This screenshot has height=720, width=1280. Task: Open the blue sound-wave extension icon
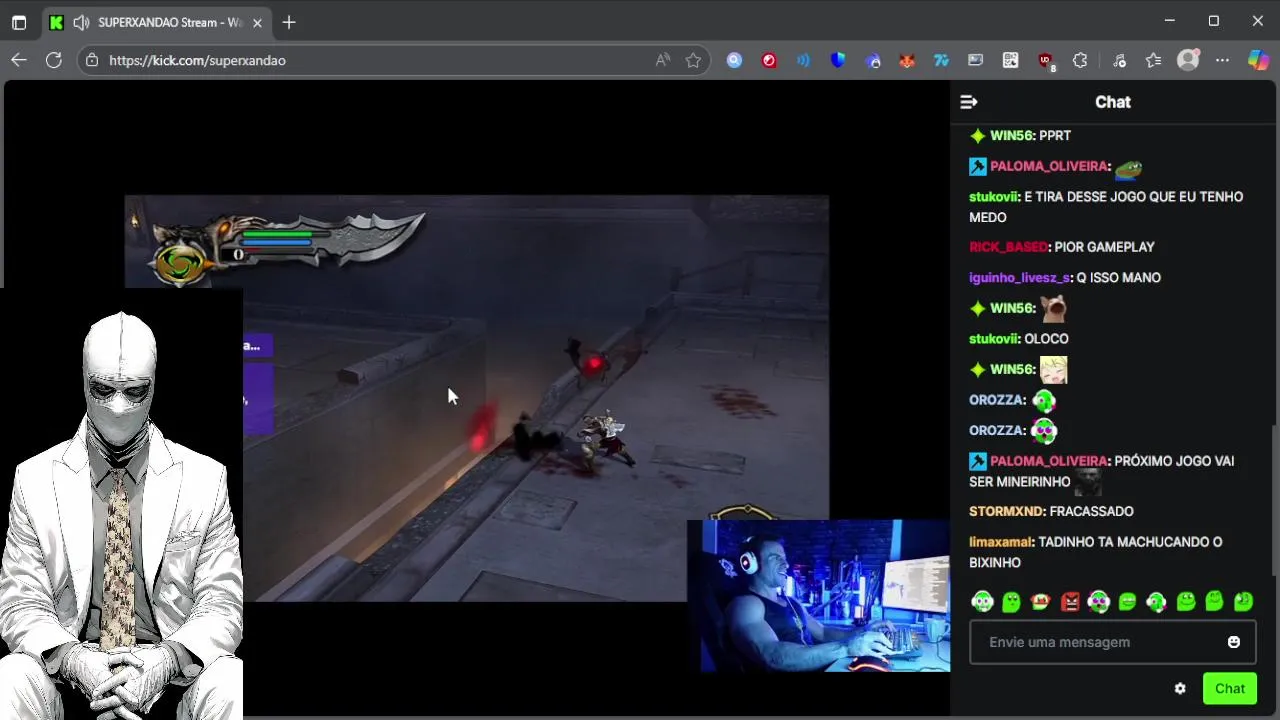(x=803, y=60)
